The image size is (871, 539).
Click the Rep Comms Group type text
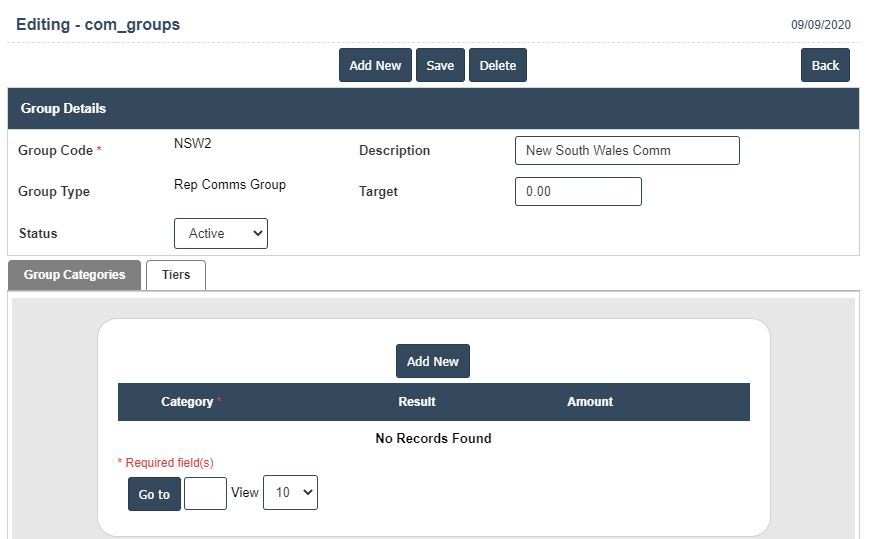tap(230, 185)
